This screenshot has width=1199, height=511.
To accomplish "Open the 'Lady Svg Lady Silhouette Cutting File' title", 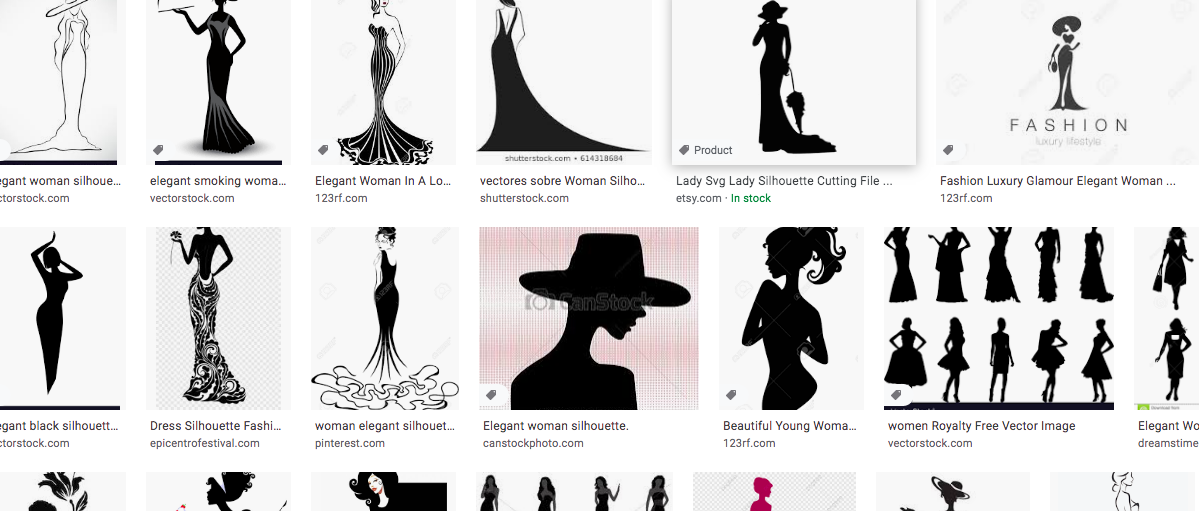I will pyautogui.click(x=784, y=181).
